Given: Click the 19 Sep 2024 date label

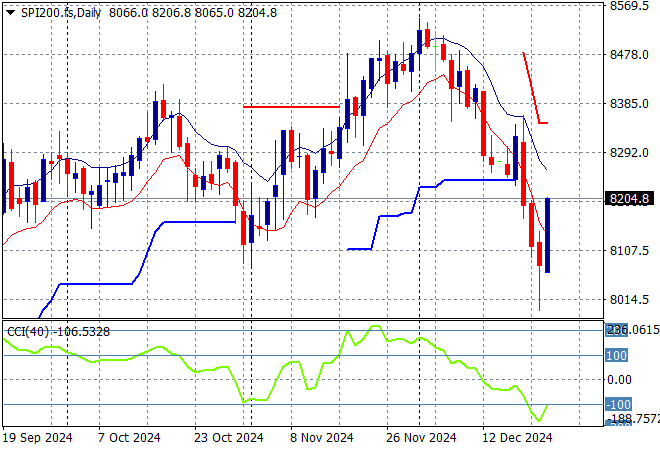Looking at the screenshot, I should pos(37,438).
